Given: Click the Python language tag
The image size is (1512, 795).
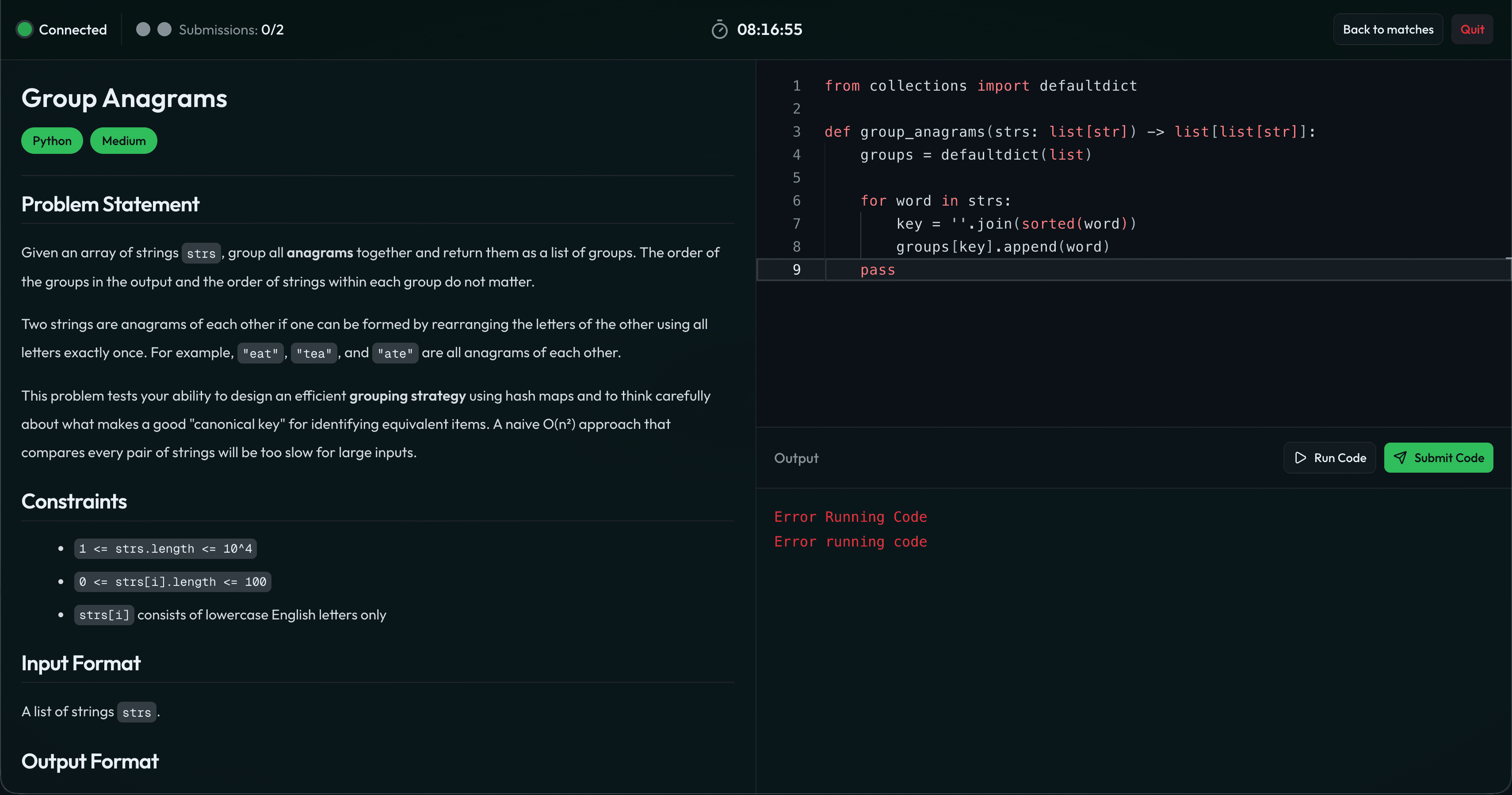Looking at the screenshot, I should click(x=52, y=141).
